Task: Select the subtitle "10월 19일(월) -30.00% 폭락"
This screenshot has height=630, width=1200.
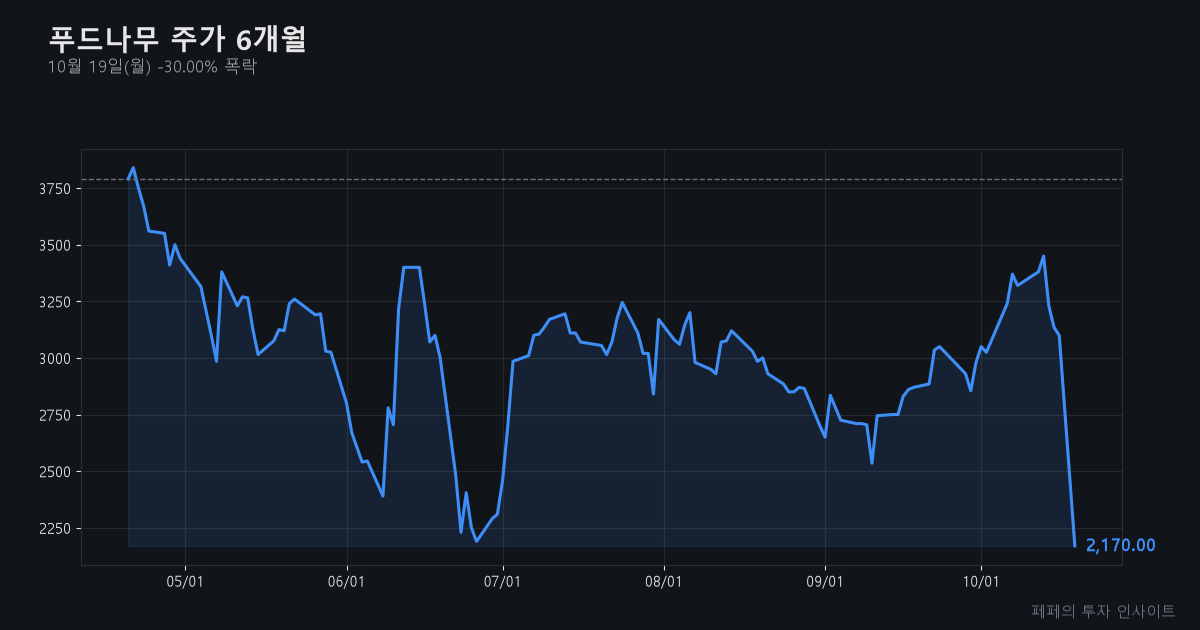Action: tap(152, 67)
